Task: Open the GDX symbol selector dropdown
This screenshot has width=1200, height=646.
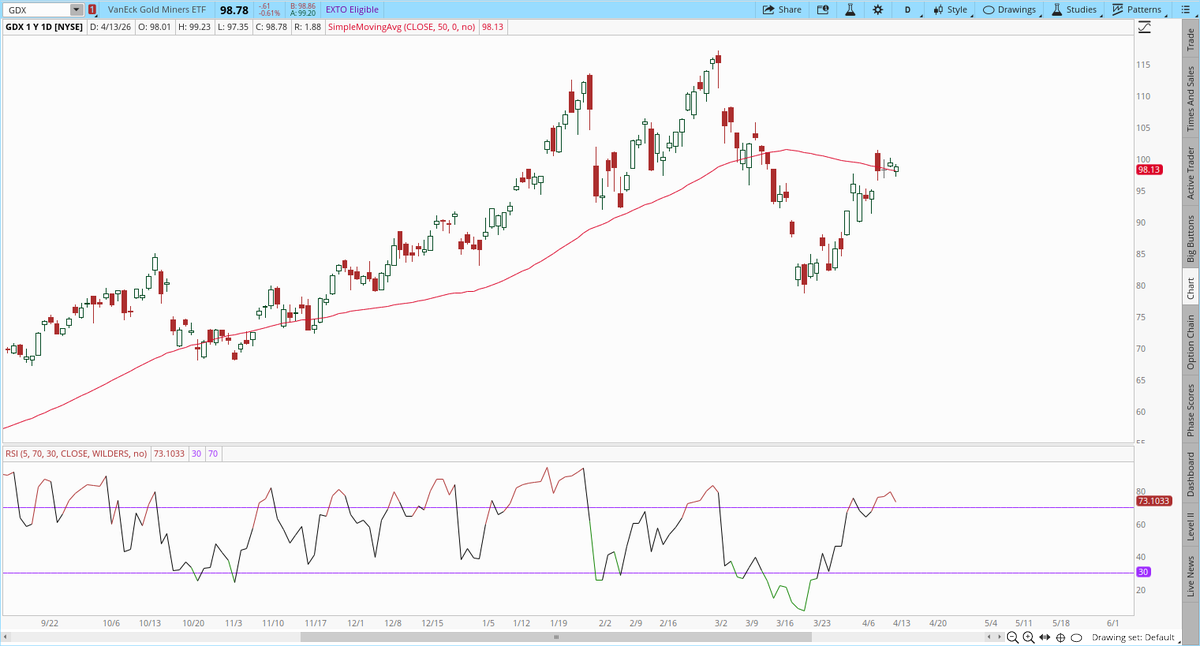Action: 77,9
